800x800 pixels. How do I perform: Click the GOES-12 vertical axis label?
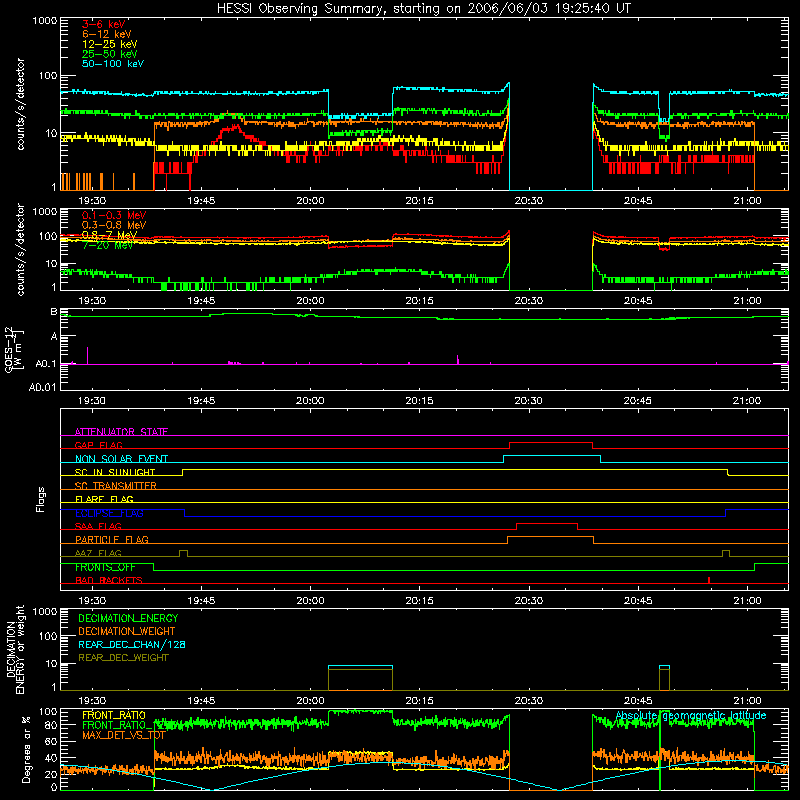pyautogui.click(x=14, y=349)
